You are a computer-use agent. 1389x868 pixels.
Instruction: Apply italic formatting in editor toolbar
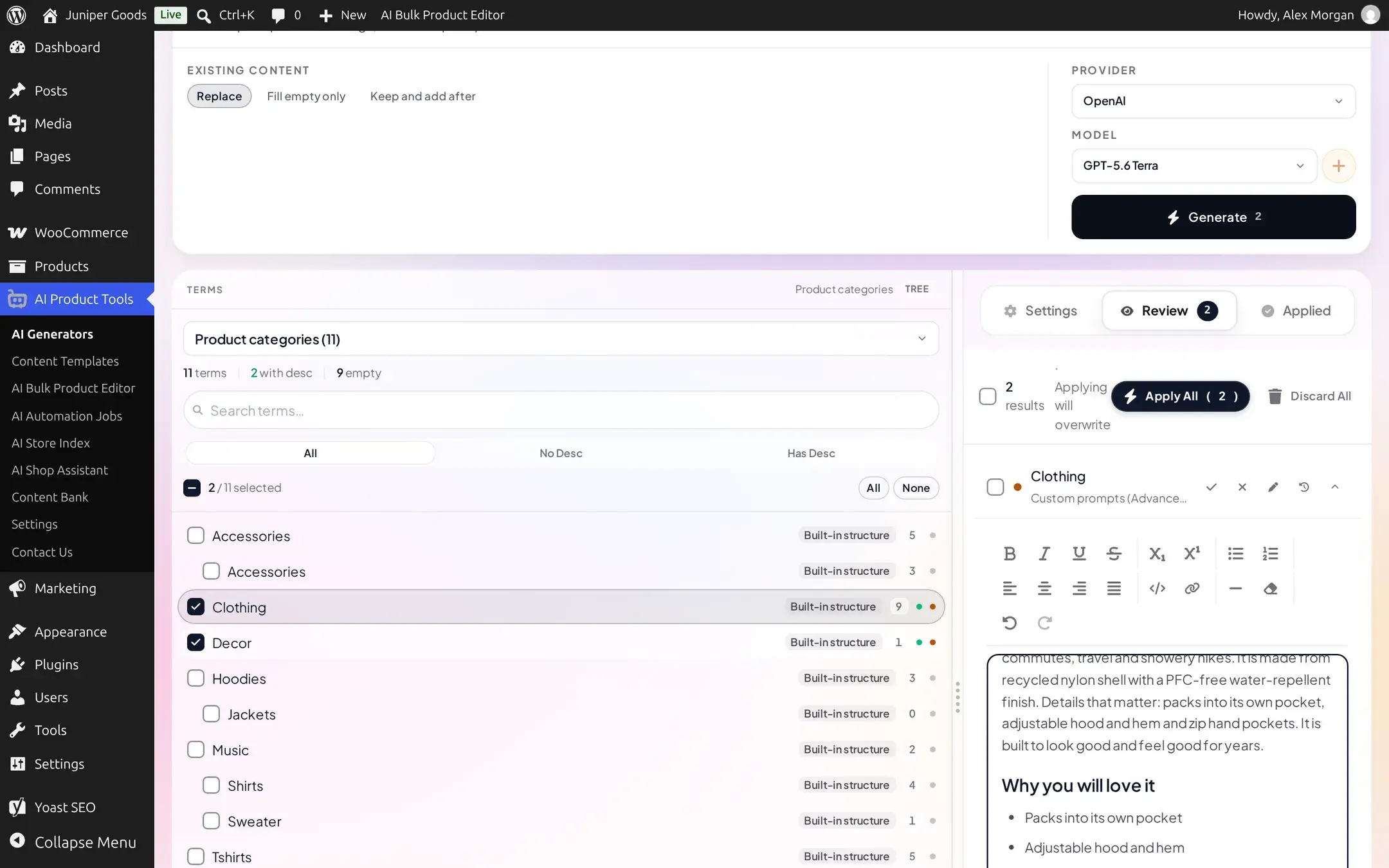(1044, 554)
